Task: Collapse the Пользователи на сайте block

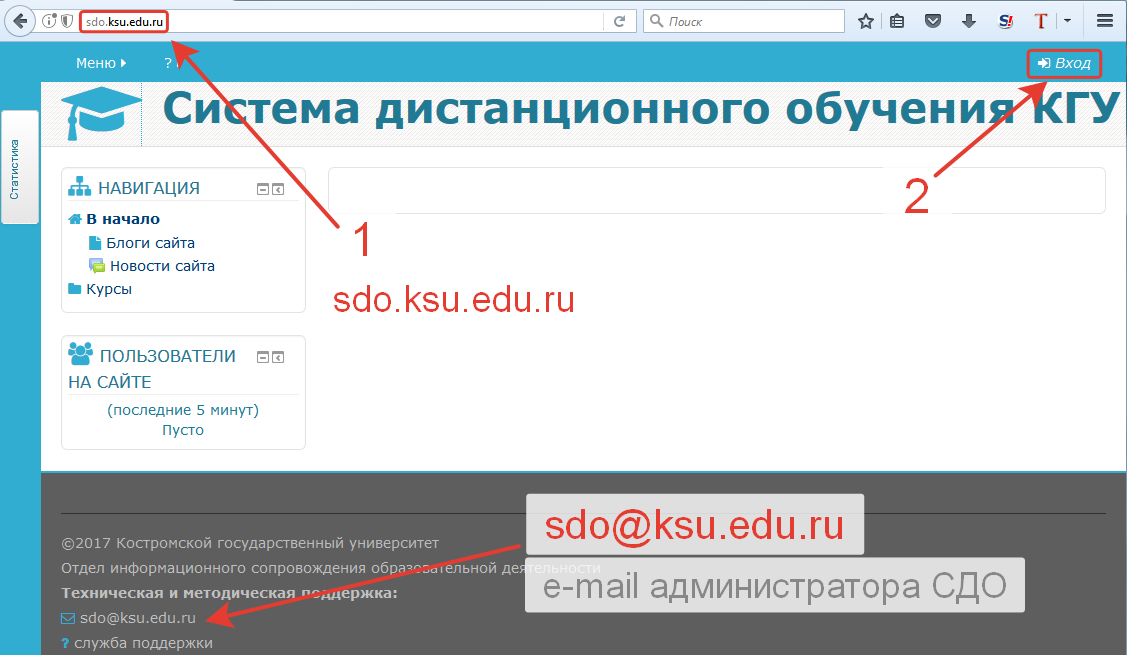Action: (x=263, y=357)
